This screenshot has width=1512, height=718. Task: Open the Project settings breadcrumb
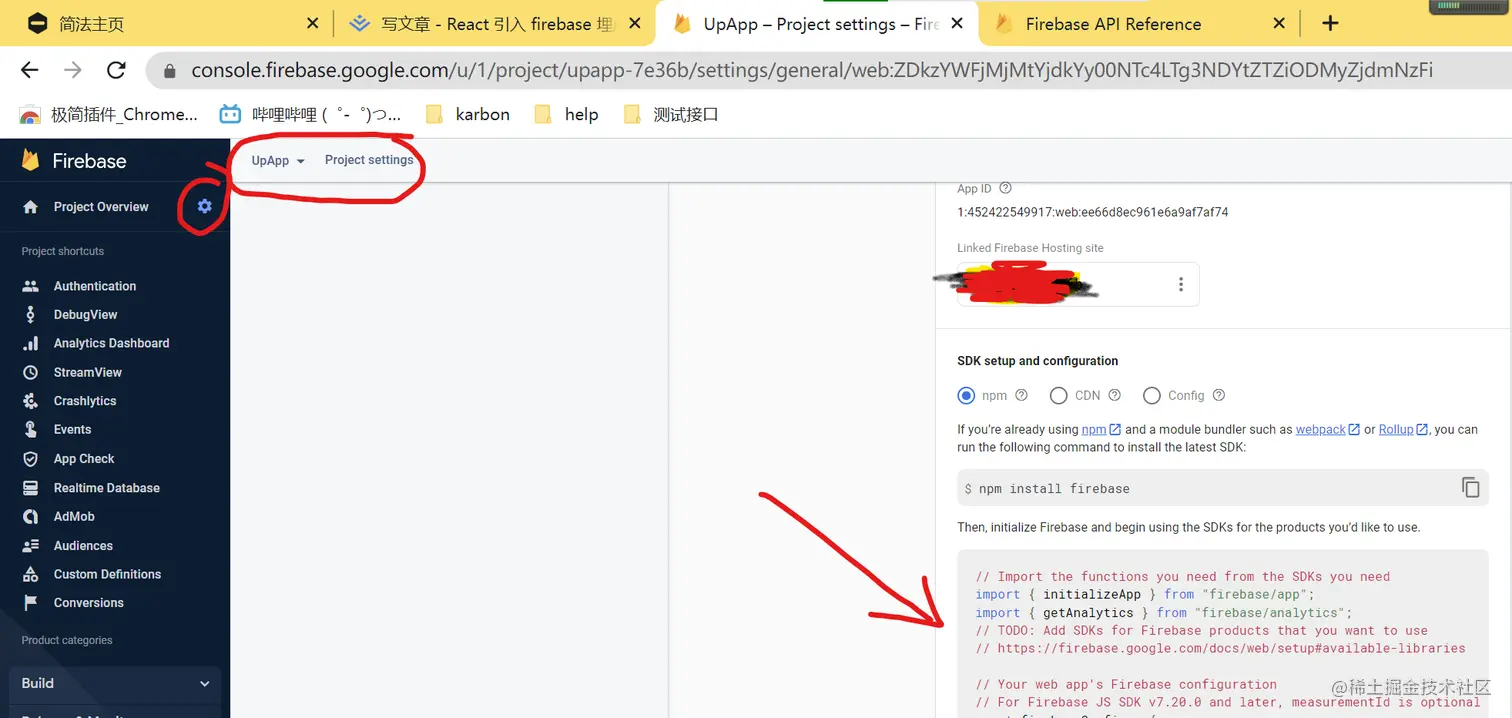pyautogui.click(x=369, y=160)
